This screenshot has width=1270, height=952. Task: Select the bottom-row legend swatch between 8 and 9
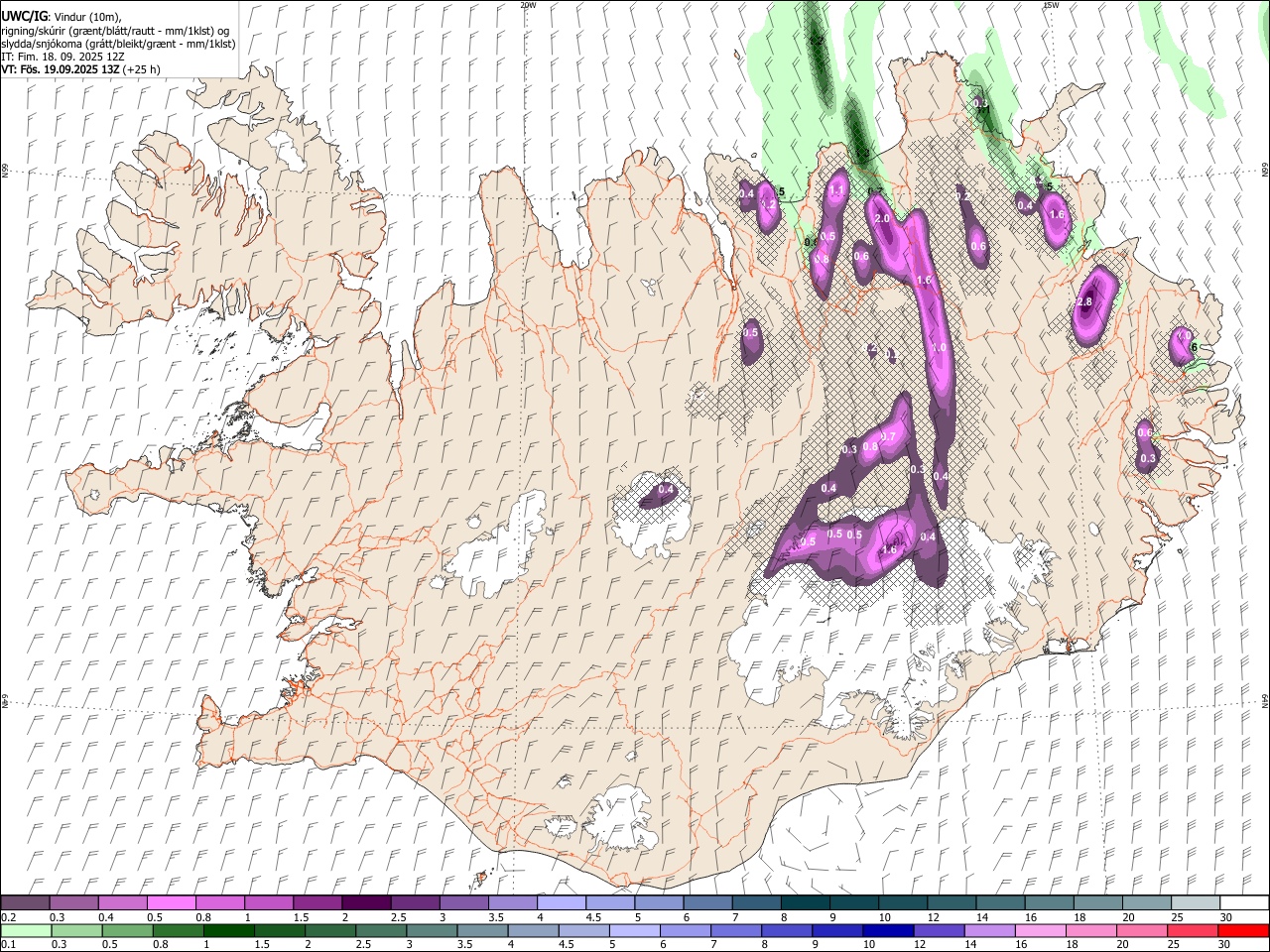tap(786, 930)
